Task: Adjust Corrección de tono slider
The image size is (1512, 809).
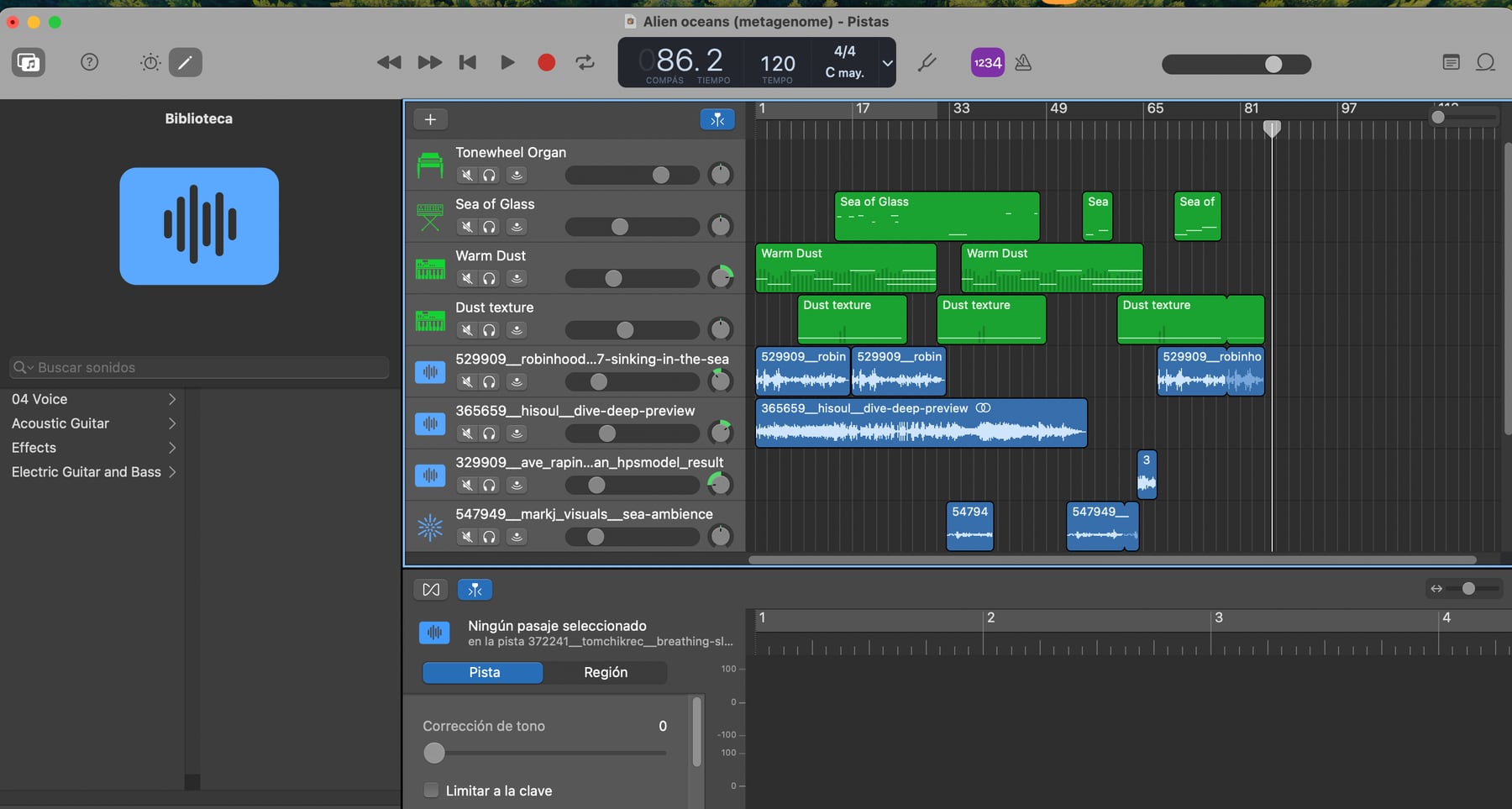Action: click(545, 753)
